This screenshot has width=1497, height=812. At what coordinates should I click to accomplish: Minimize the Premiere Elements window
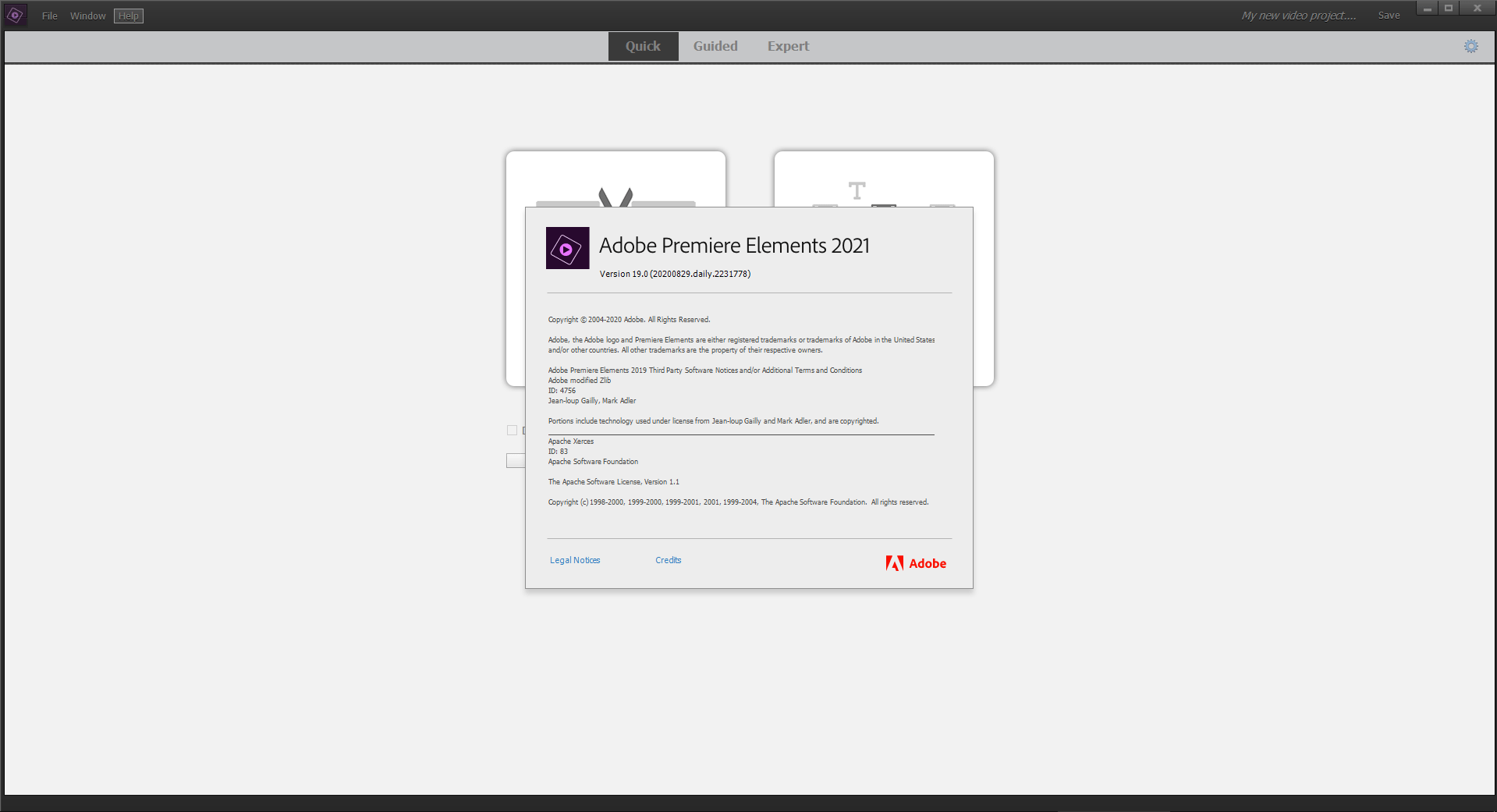1427,9
